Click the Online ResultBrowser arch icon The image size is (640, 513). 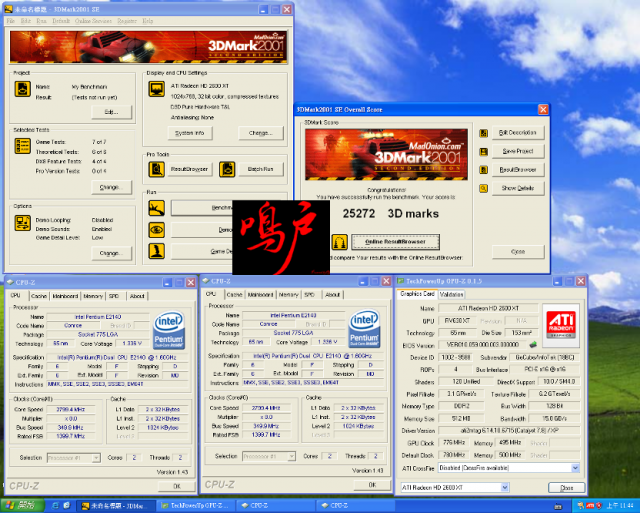(x=340, y=242)
